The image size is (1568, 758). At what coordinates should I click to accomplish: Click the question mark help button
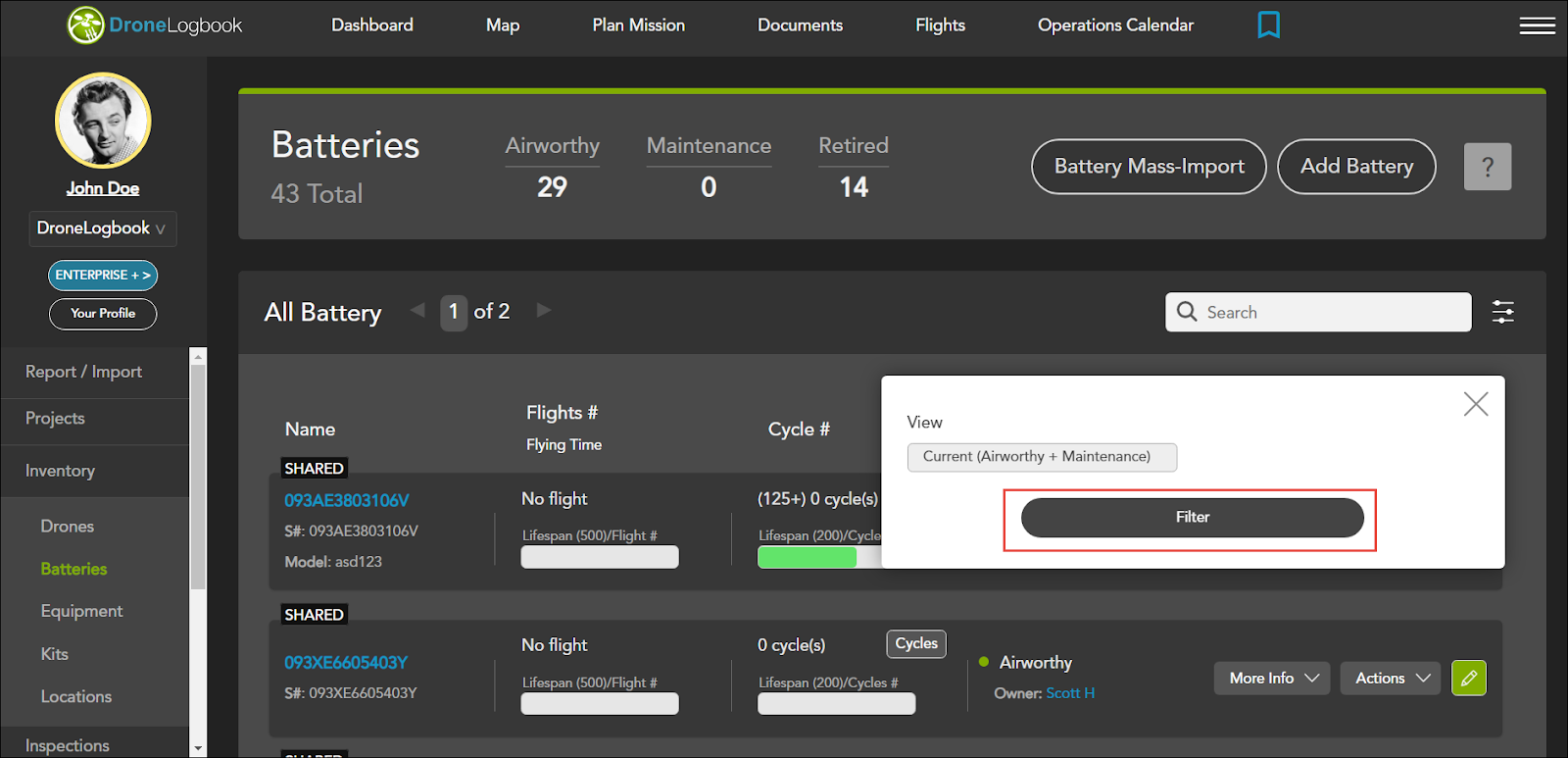(x=1487, y=167)
